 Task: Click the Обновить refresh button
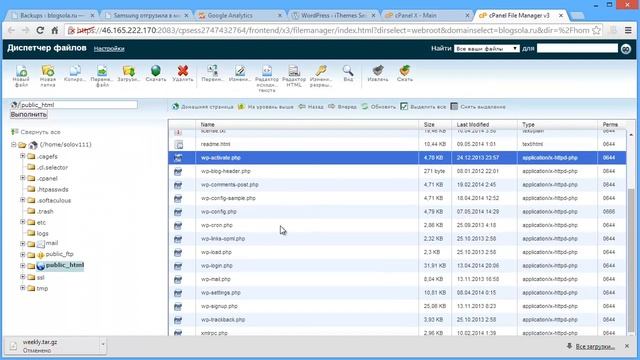pos(379,107)
